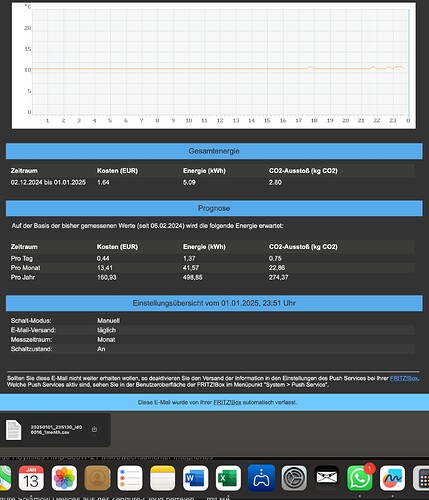
Task: Open the Calendar app showing JAN 13
Action: click(31, 478)
